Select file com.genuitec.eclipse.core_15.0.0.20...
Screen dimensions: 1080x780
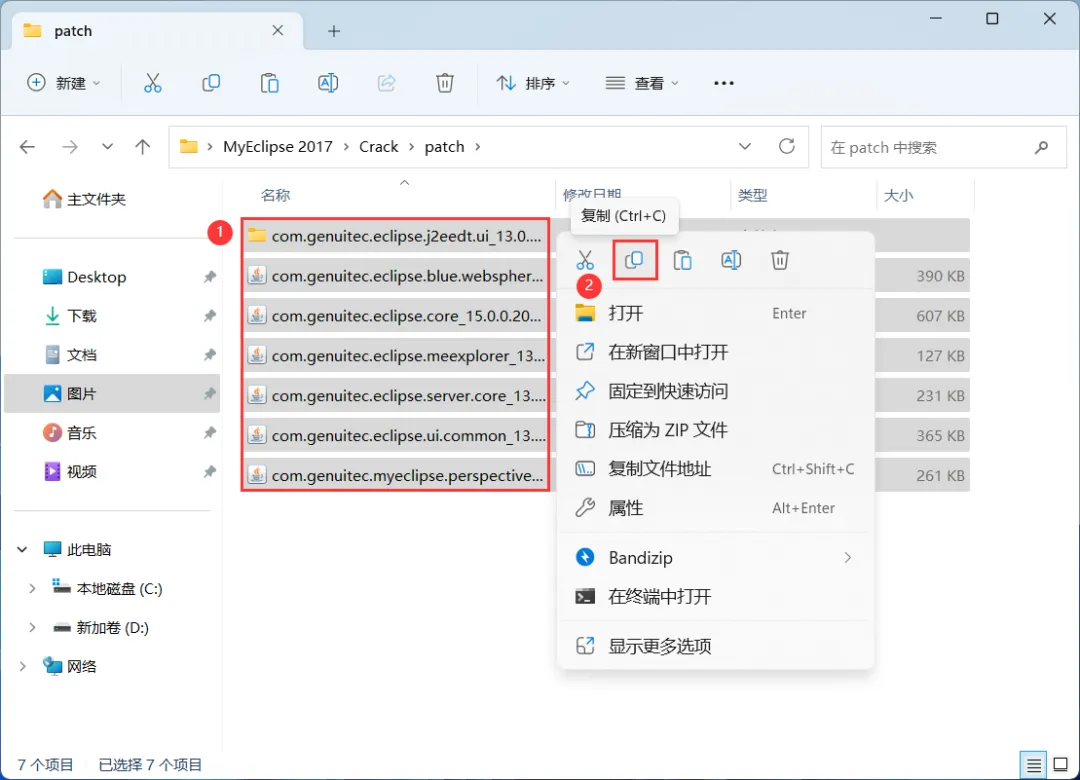(x=395, y=316)
